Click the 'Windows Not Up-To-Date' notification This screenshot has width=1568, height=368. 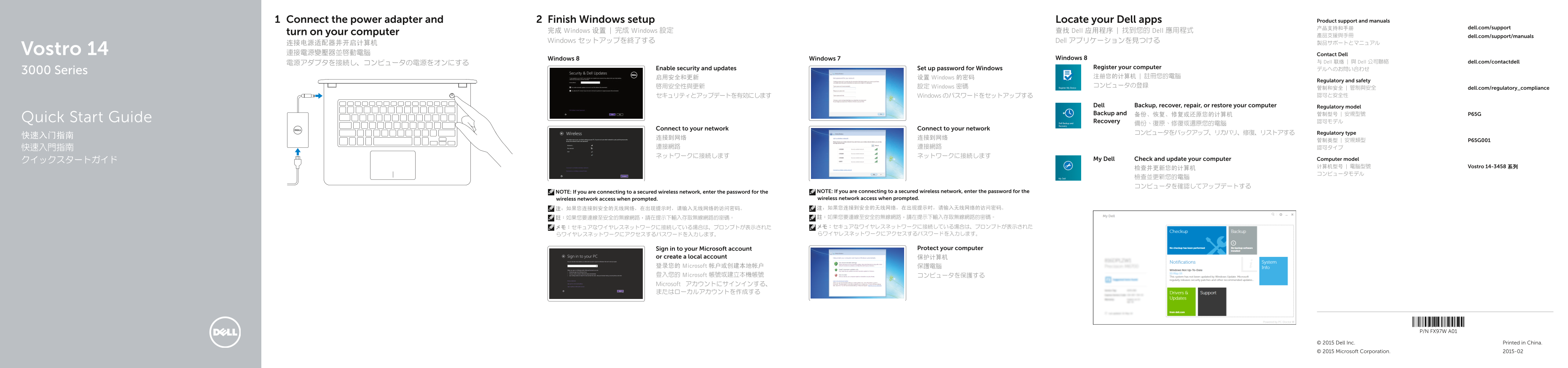tap(1186, 270)
